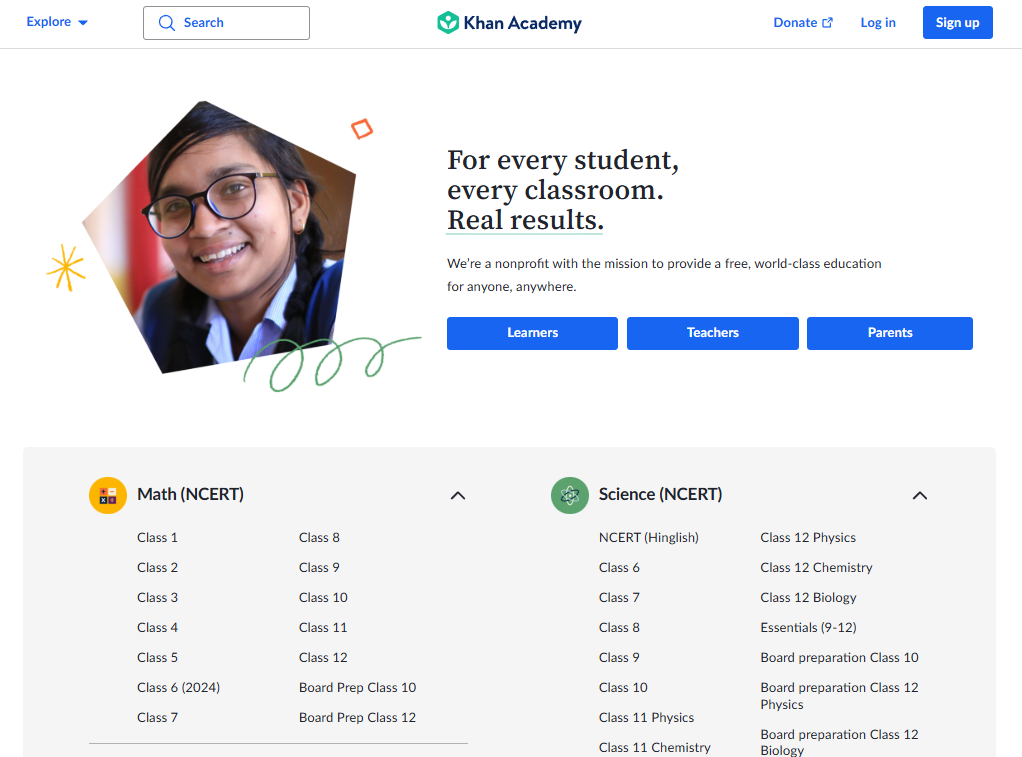Open Science Class 10
The width and height of the screenshot is (1022, 757).
(623, 687)
